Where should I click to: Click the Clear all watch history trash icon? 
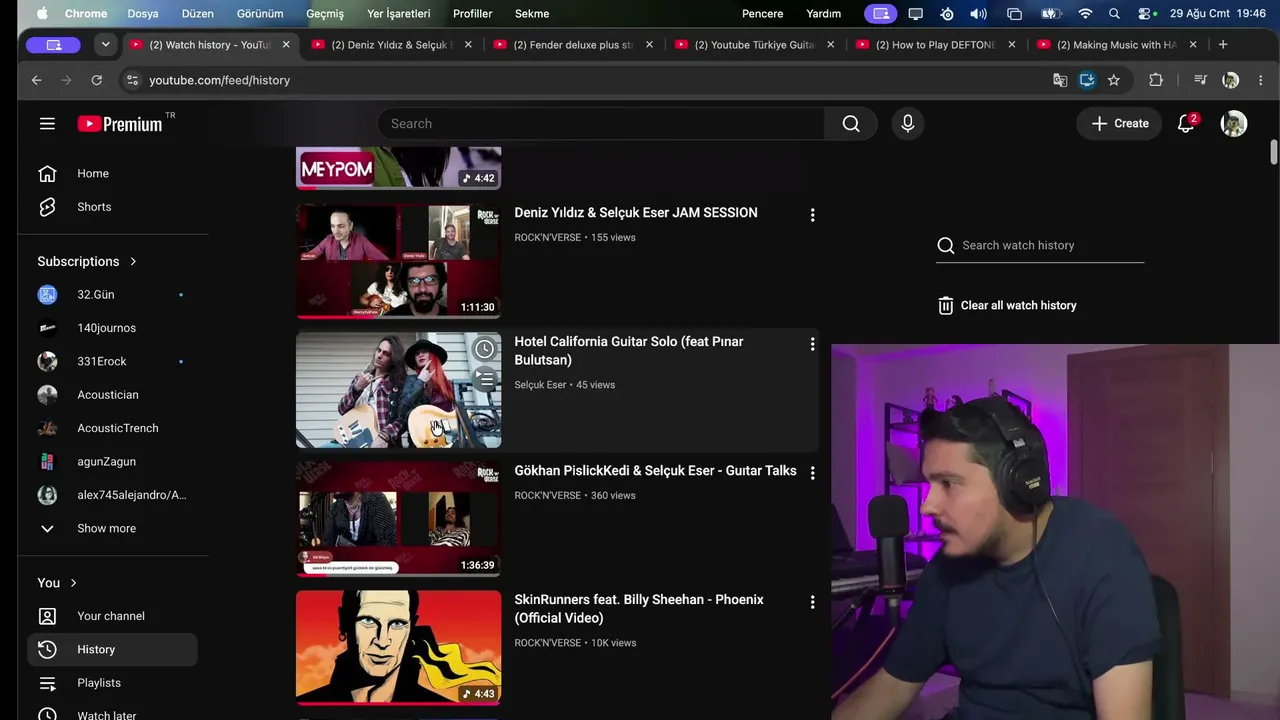[946, 305]
